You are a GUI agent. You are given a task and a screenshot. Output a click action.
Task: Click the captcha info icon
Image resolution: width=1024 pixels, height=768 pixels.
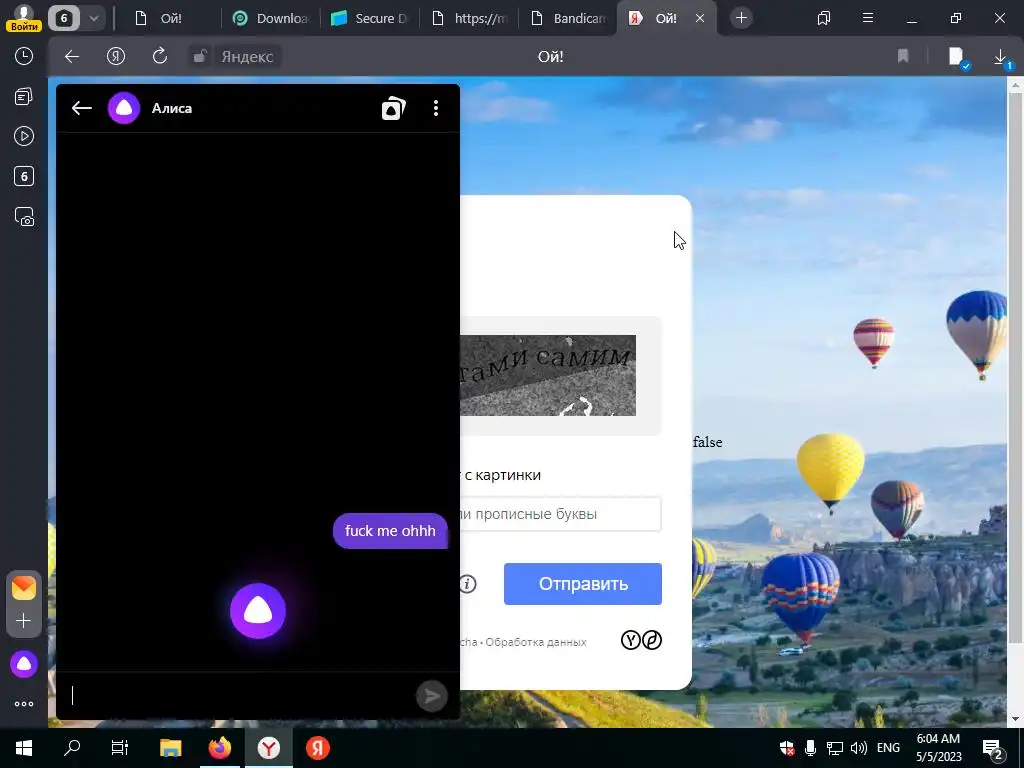pos(468,584)
